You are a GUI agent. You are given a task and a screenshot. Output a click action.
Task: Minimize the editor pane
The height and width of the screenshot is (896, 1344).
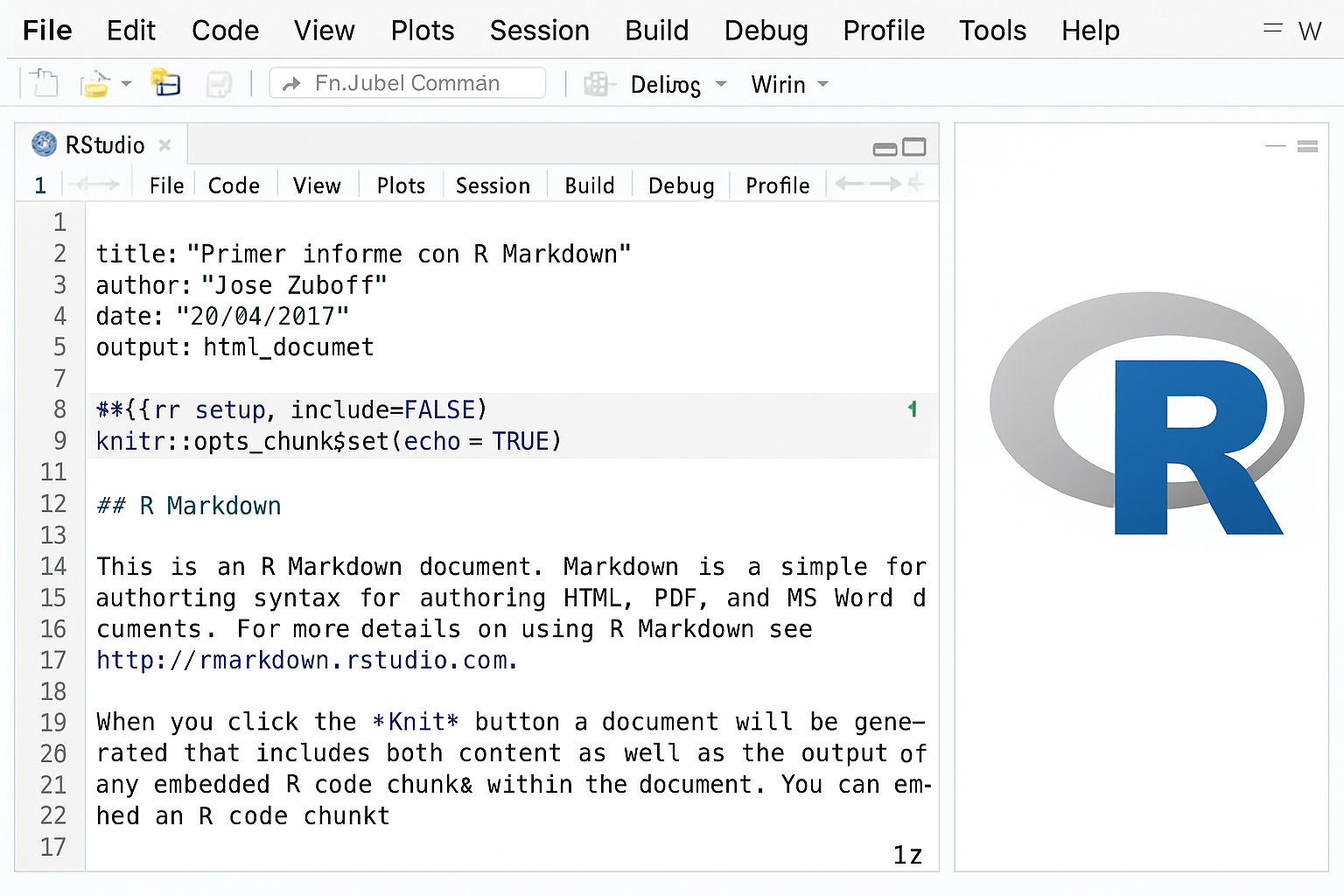[x=885, y=148]
